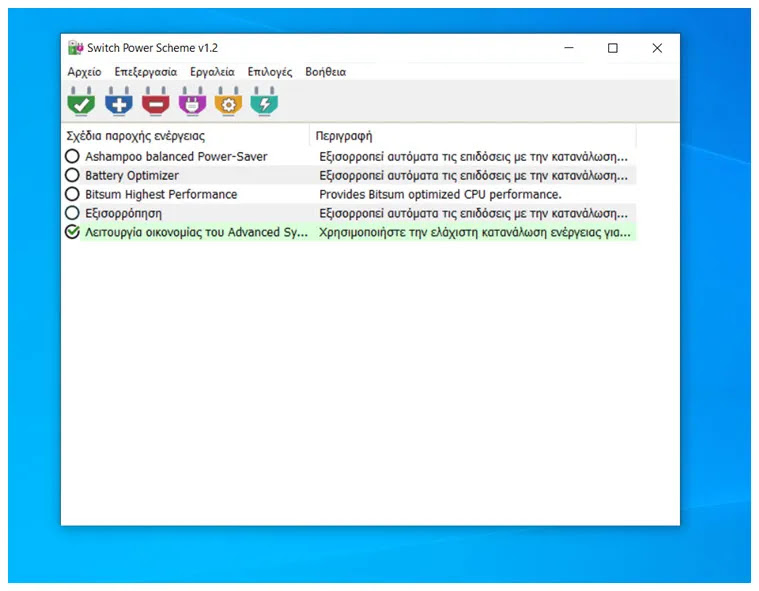Open the Βοήθεια menu

(x=325, y=72)
